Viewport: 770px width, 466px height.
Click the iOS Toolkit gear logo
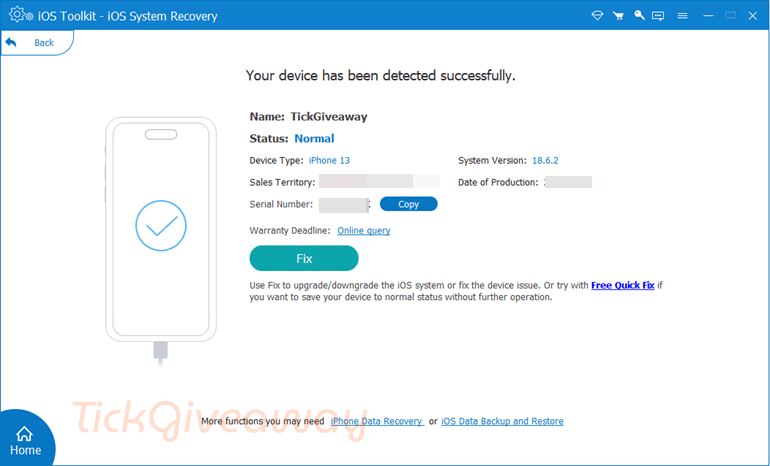[21, 15]
